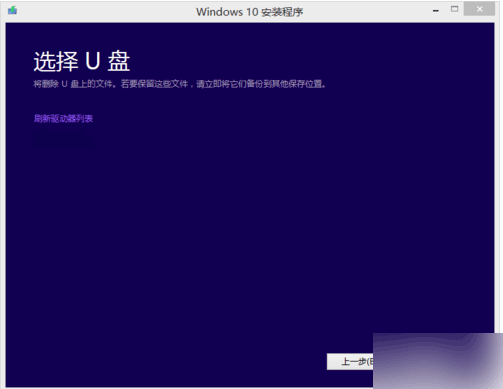Close the Windows 10 安装程序 window
The height and width of the screenshot is (389, 503).
click(x=479, y=9)
